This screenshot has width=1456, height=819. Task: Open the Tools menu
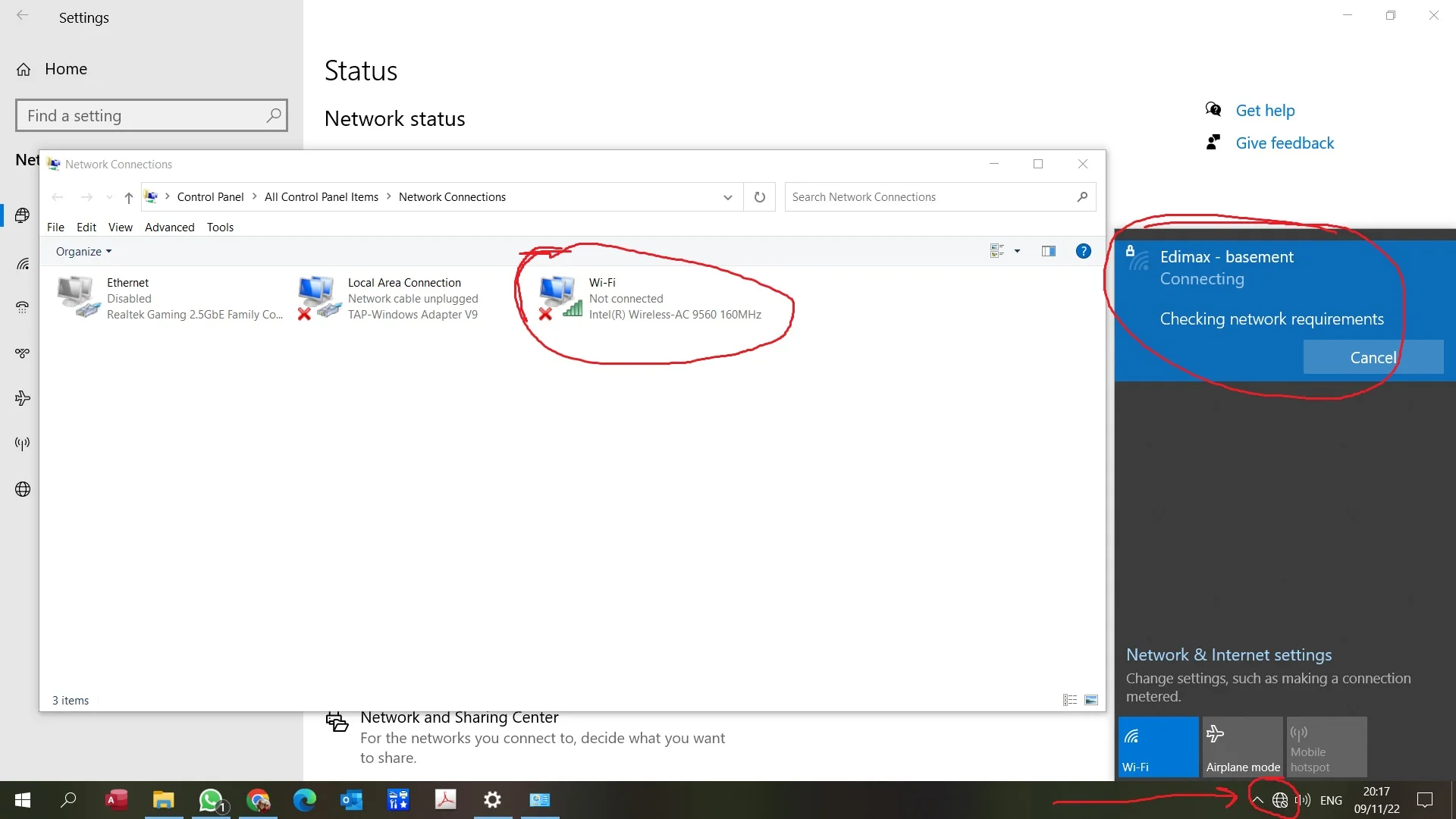(220, 227)
